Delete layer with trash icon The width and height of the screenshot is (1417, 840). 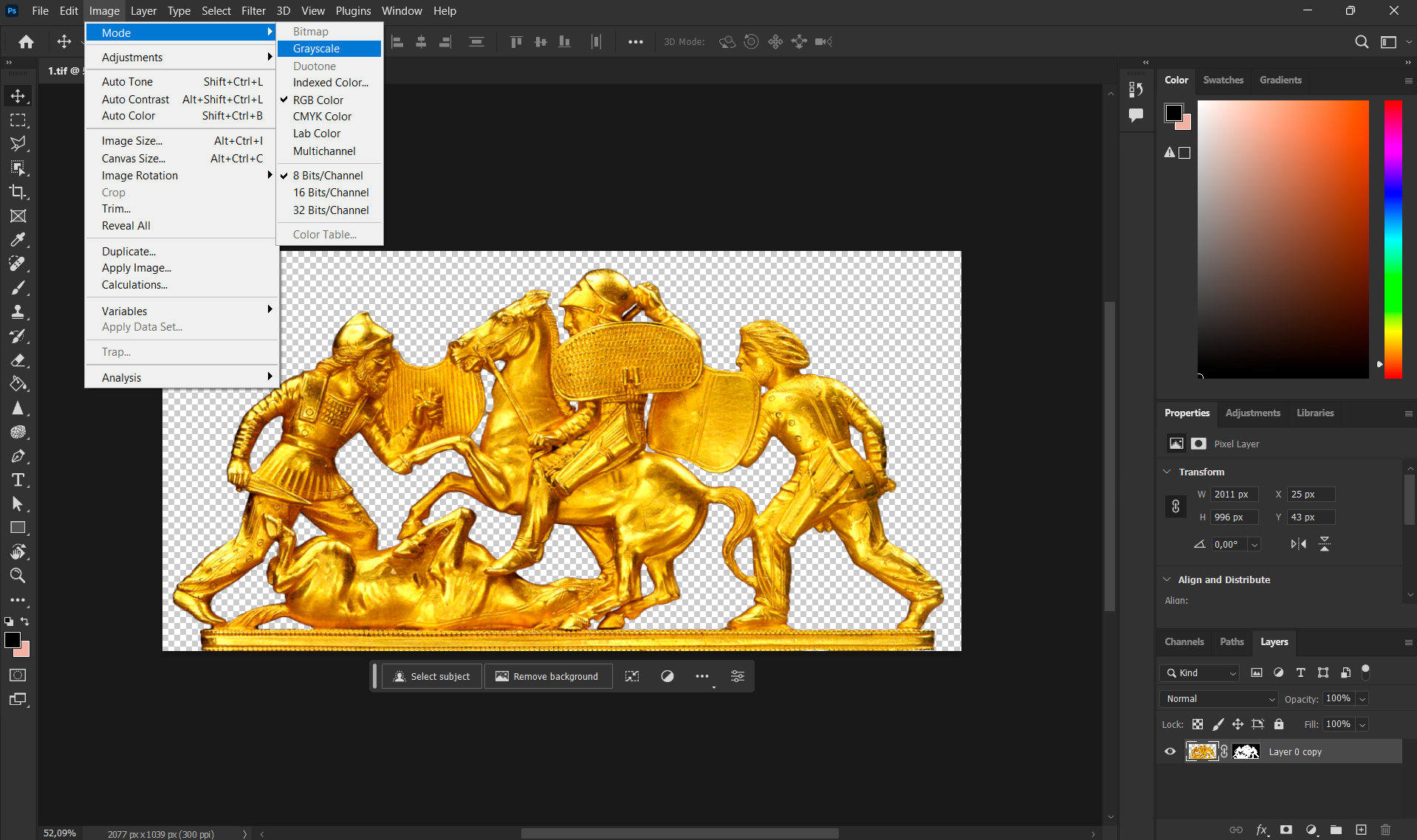[1385, 830]
